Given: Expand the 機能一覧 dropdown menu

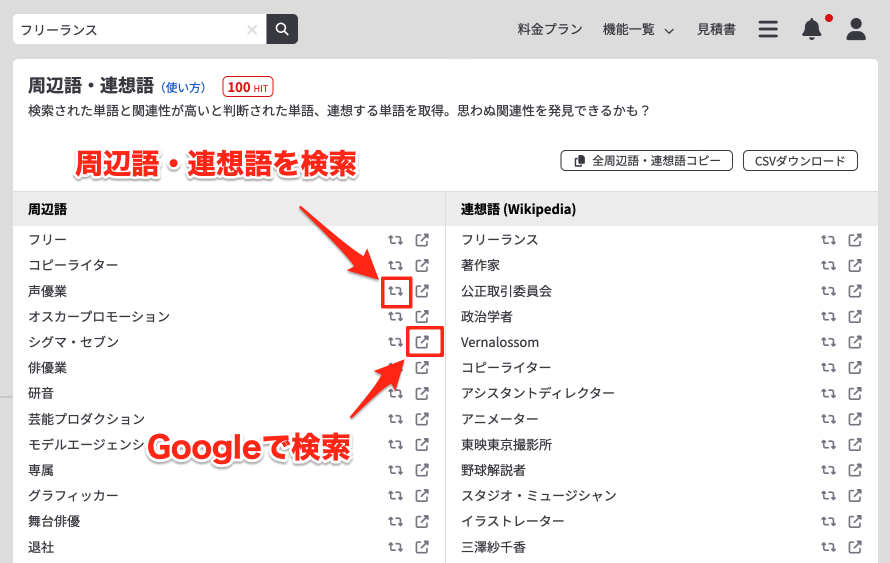Looking at the screenshot, I should coord(638,30).
